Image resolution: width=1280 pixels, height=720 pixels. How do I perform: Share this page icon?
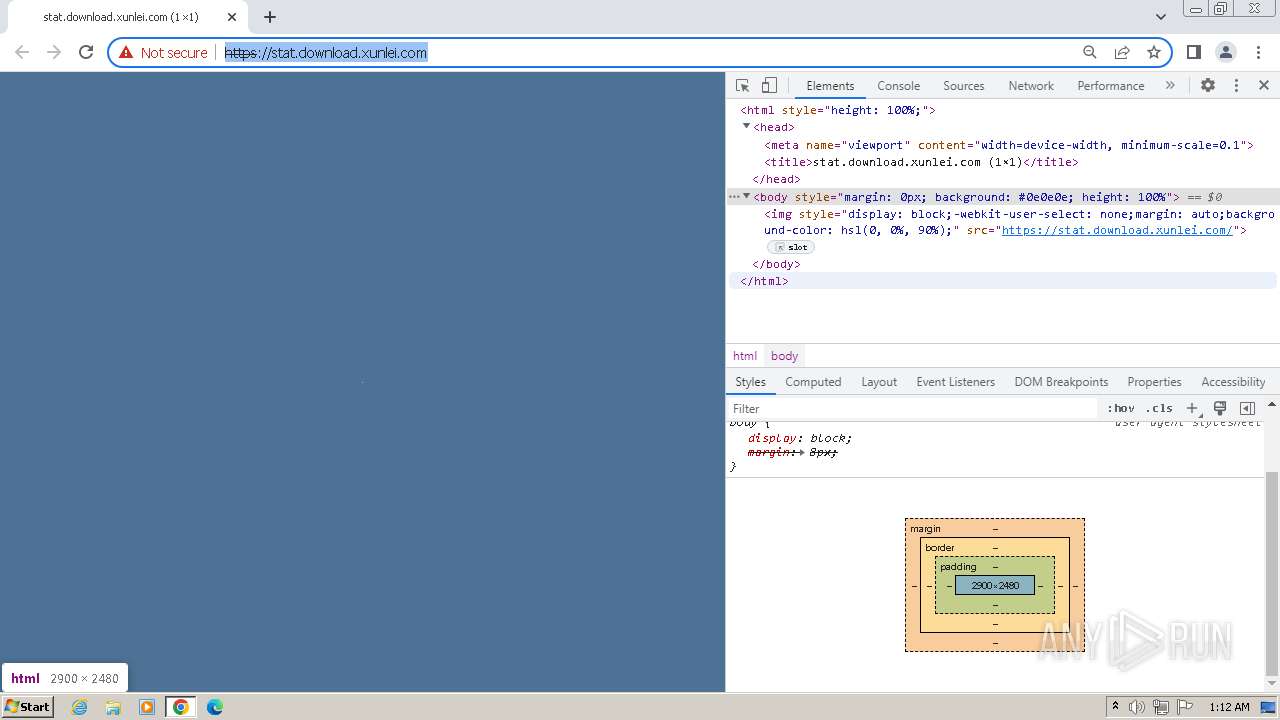point(1122,52)
